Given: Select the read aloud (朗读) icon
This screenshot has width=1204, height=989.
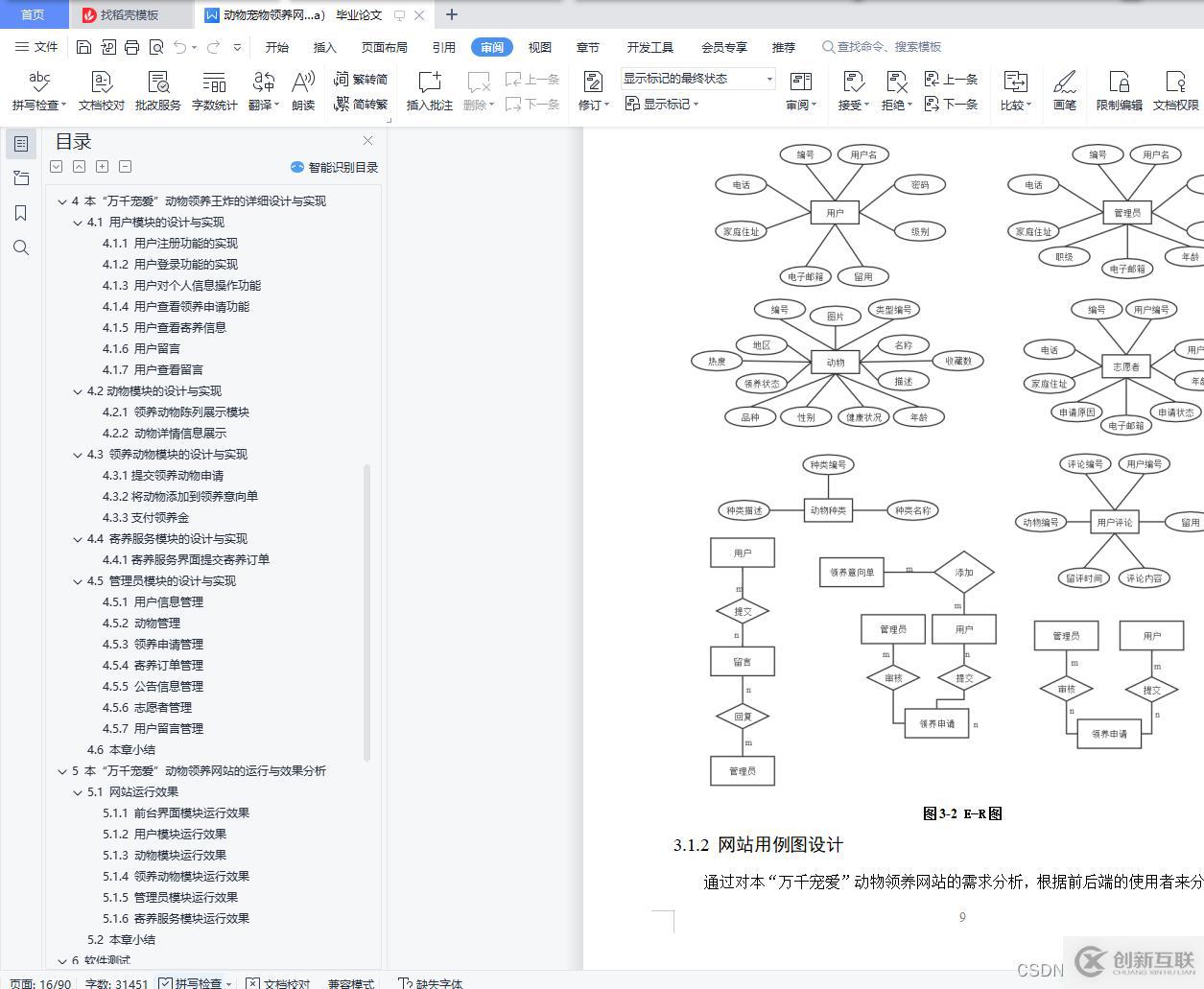Looking at the screenshot, I should 303,82.
